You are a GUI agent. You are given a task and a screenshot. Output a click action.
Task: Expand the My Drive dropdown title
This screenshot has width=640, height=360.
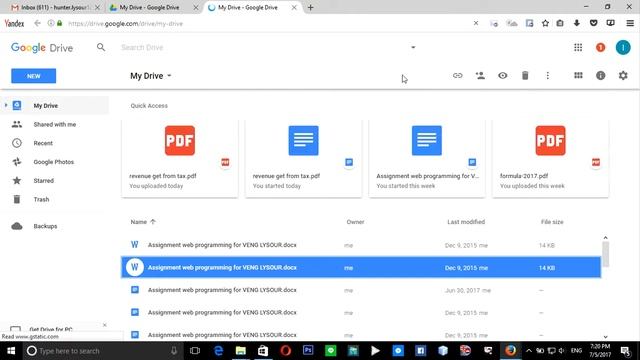pyautogui.click(x=151, y=76)
